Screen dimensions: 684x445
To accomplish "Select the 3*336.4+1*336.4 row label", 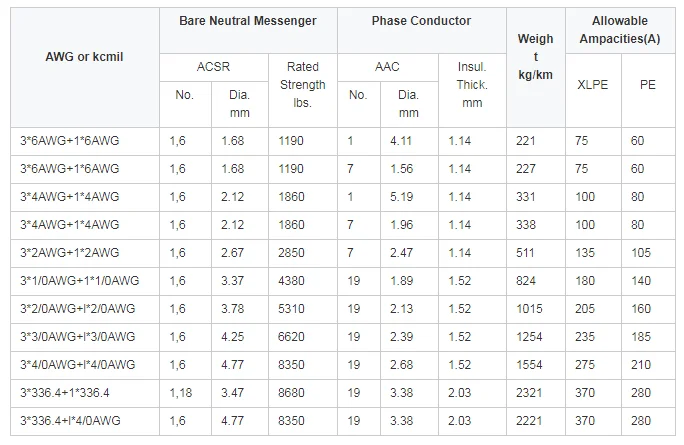I will click(x=65, y=393).
